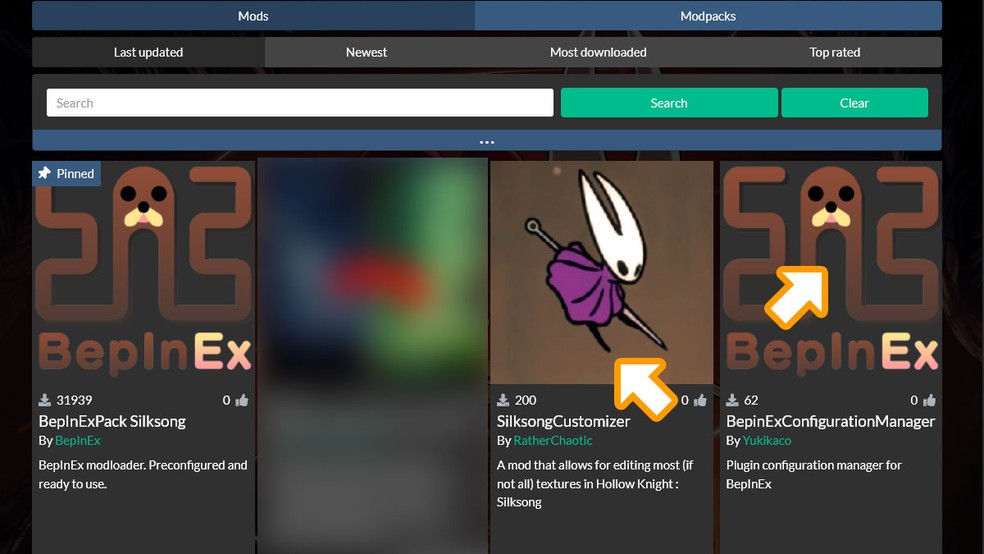Click download icon beside 200
This screenshot has width=984, height=554.
pyautogui.click(x=503, y=400)
